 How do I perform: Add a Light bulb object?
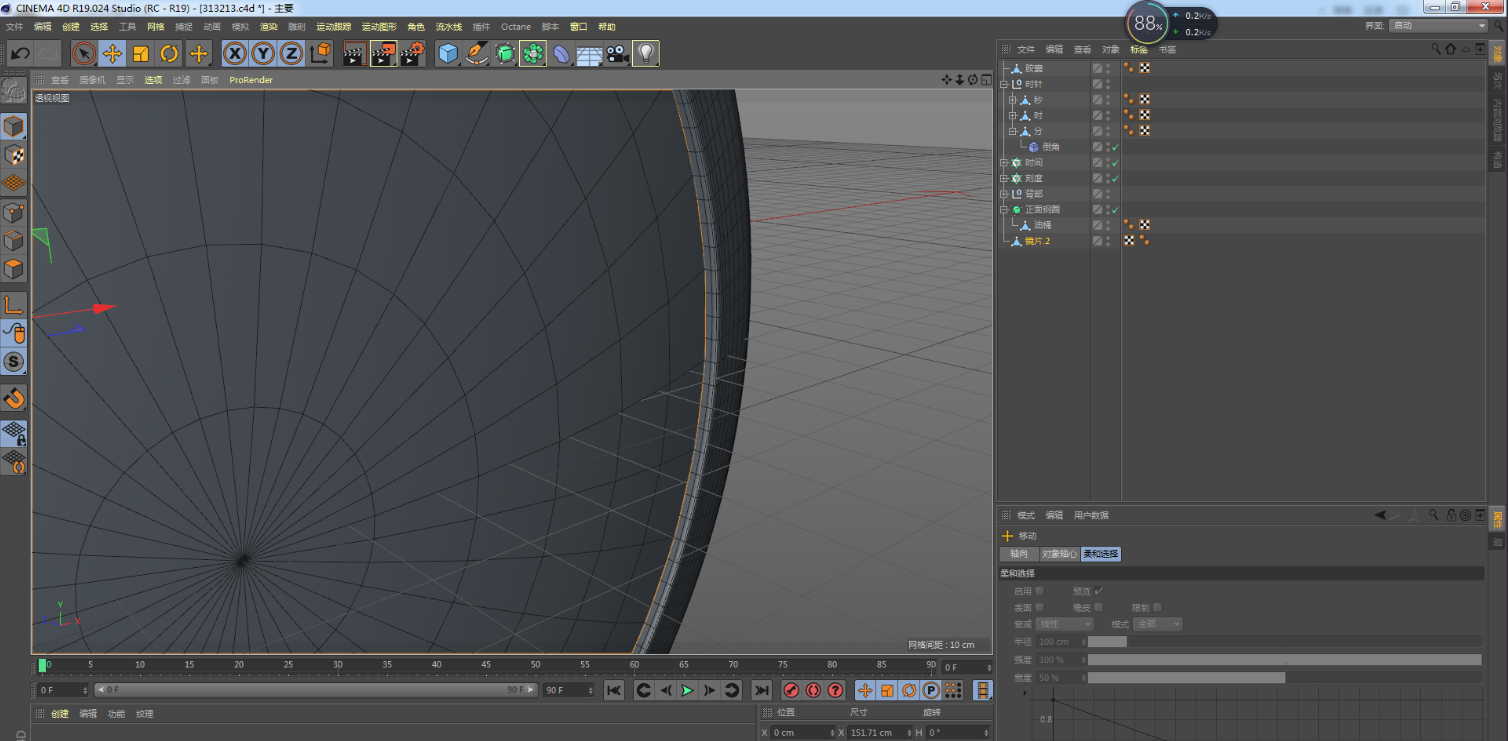646,54
